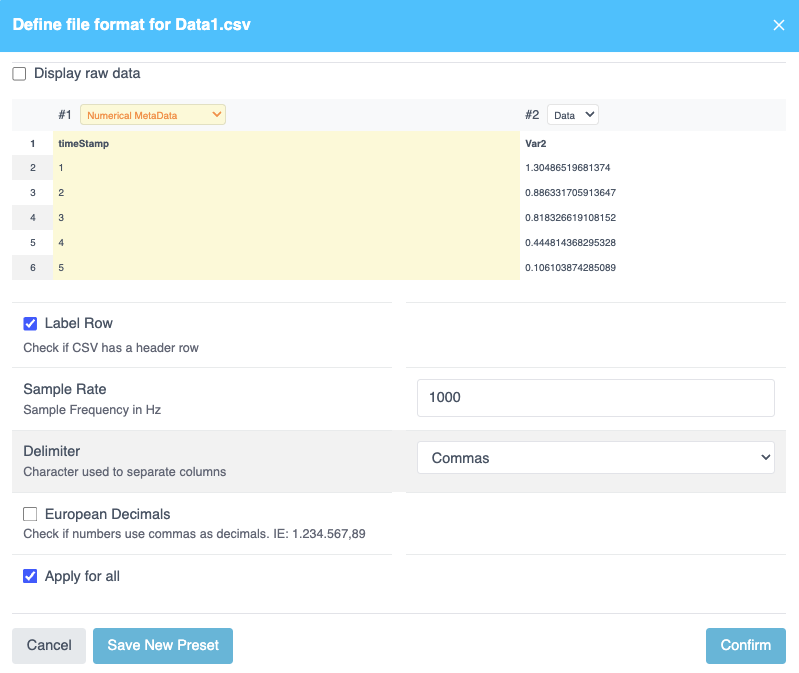
Task: Expand the Delimiter Commas dropdown
Action: point(595,458)
